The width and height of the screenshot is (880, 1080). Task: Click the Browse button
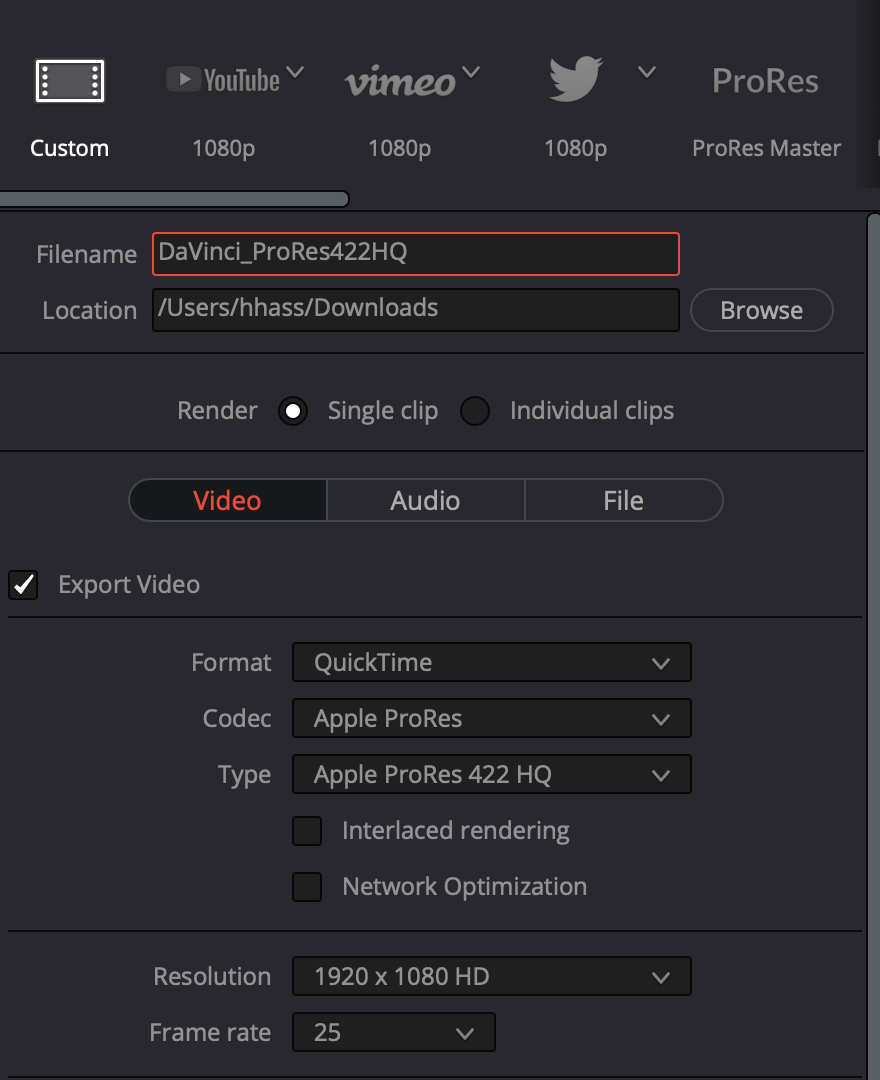(x=761, y=310)
